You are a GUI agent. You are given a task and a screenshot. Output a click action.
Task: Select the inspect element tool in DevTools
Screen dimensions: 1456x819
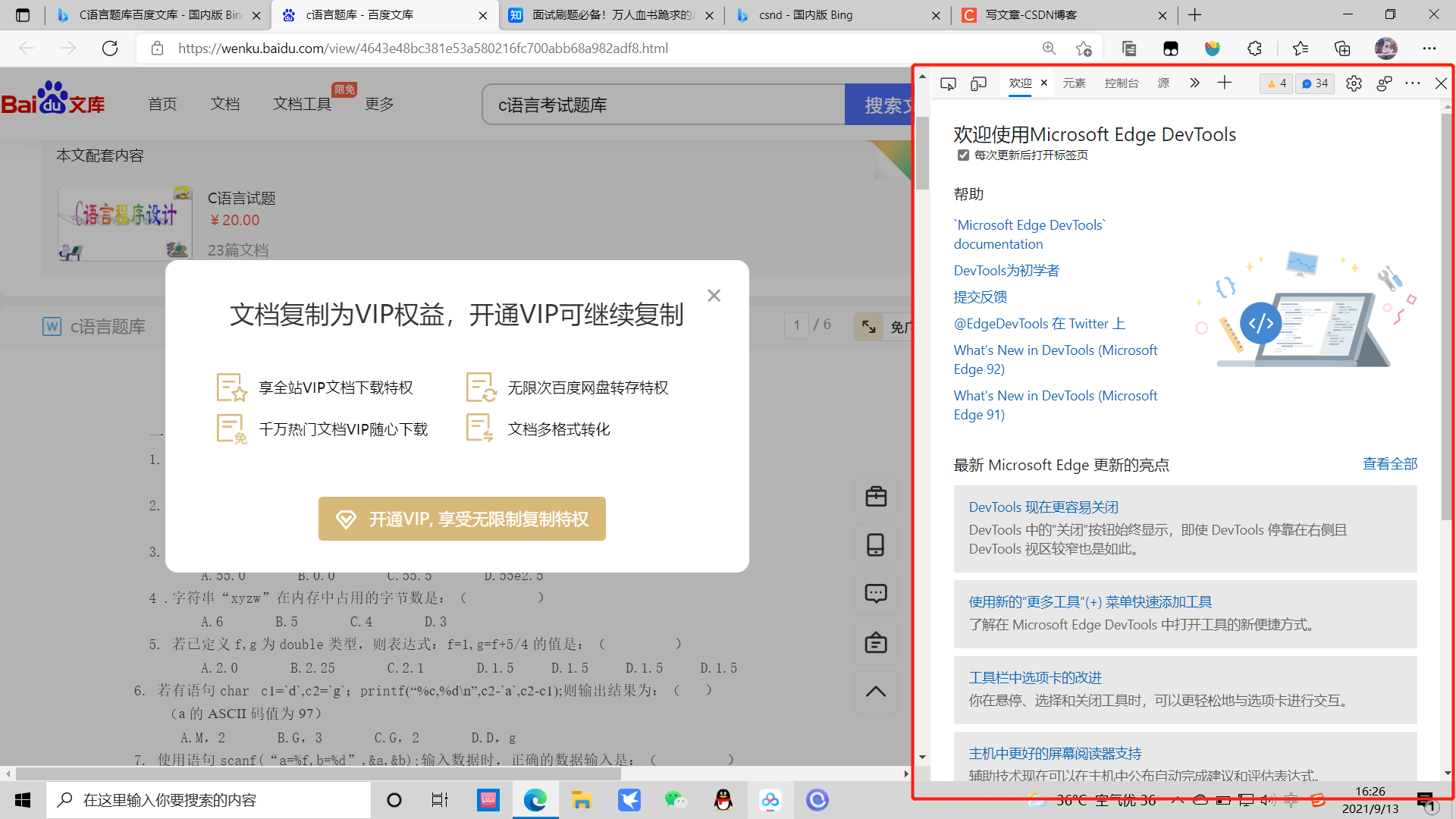tap(948, 83)
